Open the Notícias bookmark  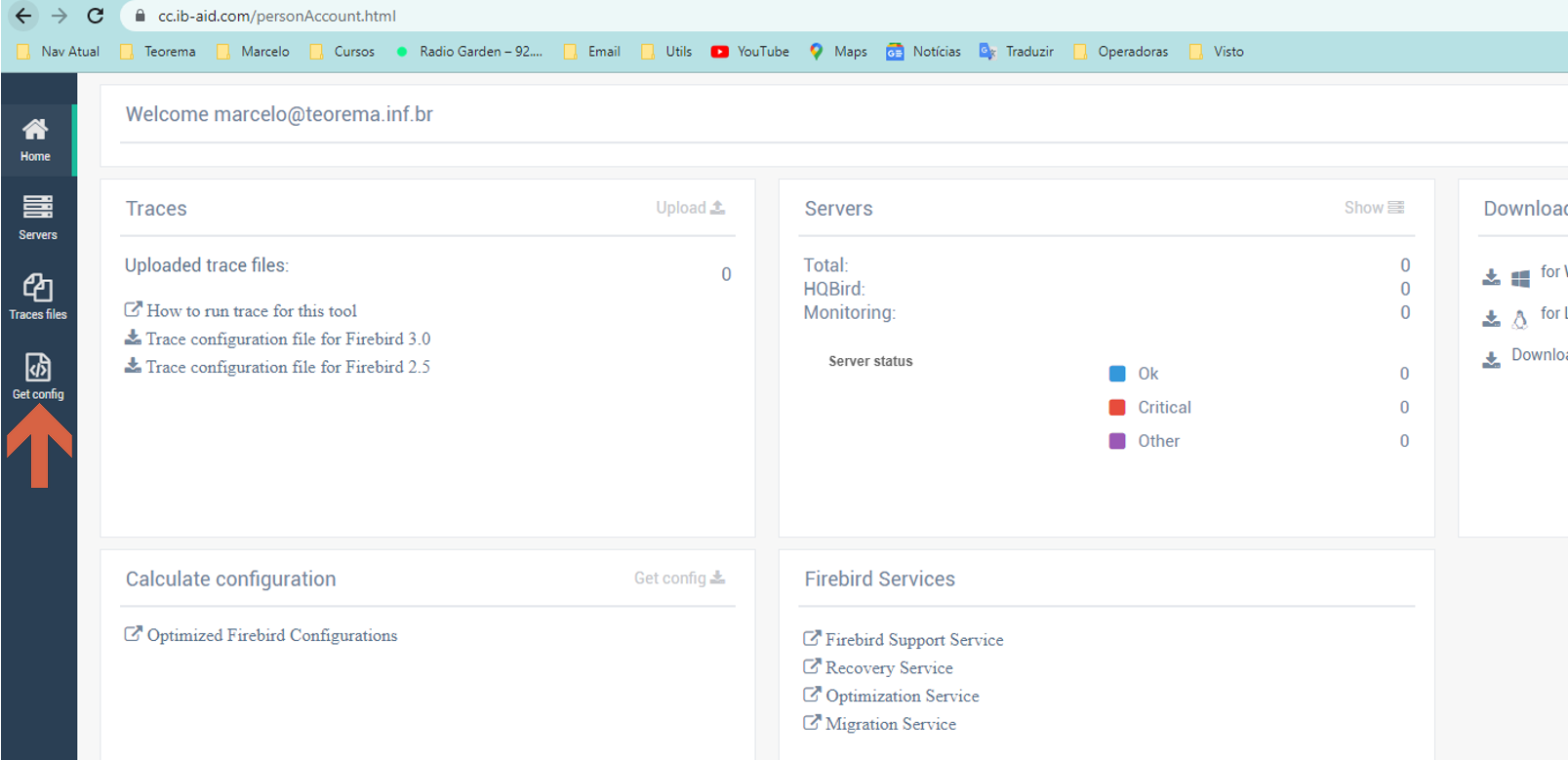[x=924, y=52]
